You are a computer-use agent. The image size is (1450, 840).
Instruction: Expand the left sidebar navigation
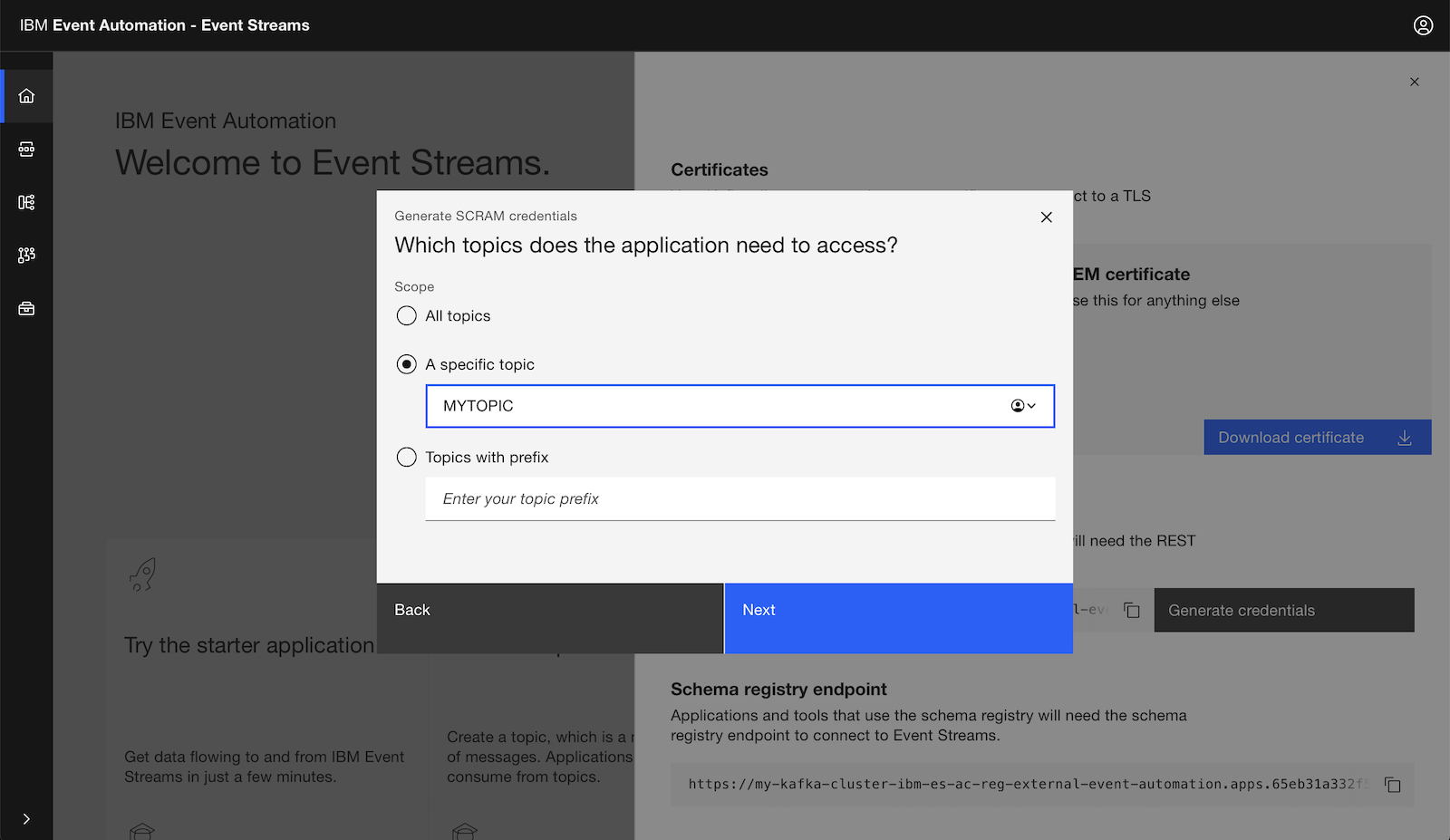pos(26,818)
